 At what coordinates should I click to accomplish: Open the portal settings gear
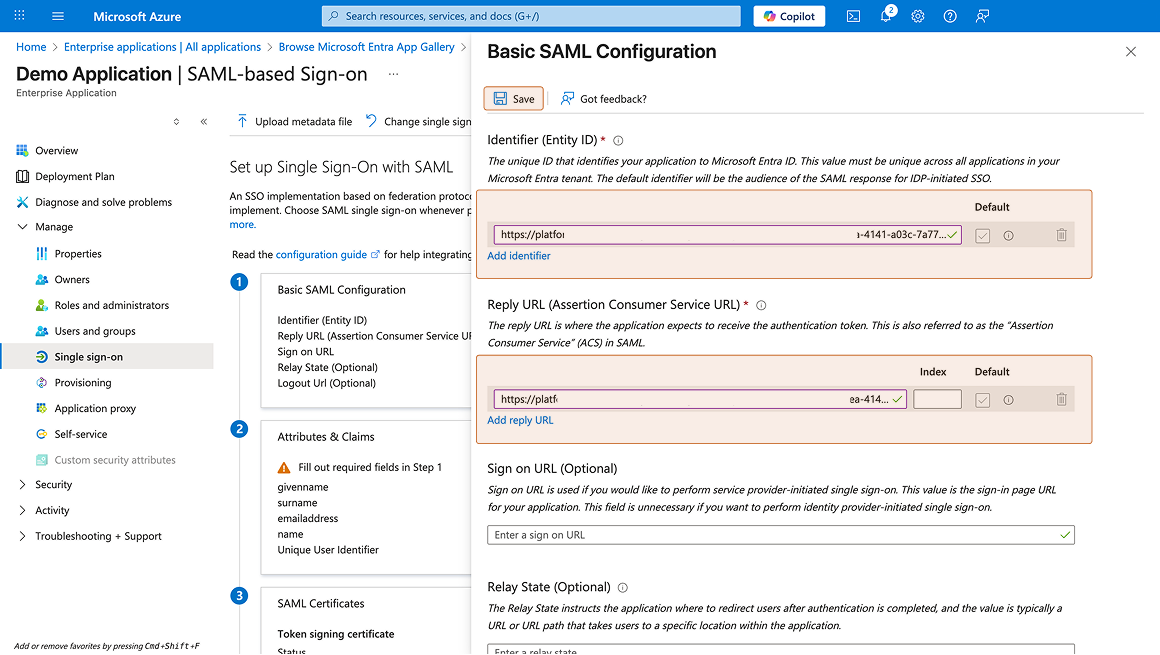point(917,16)
